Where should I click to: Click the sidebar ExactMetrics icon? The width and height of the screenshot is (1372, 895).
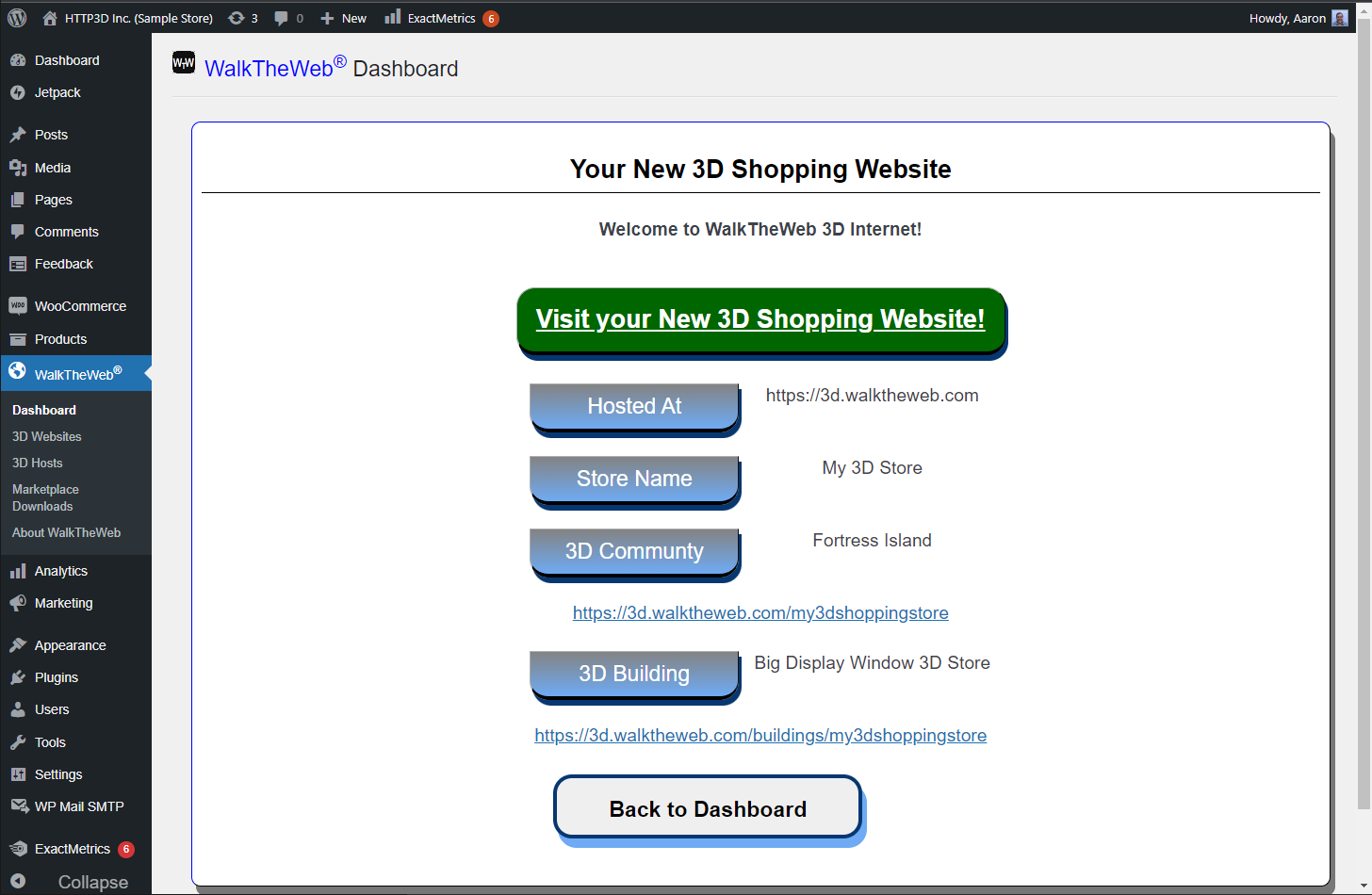coord(18,849)
